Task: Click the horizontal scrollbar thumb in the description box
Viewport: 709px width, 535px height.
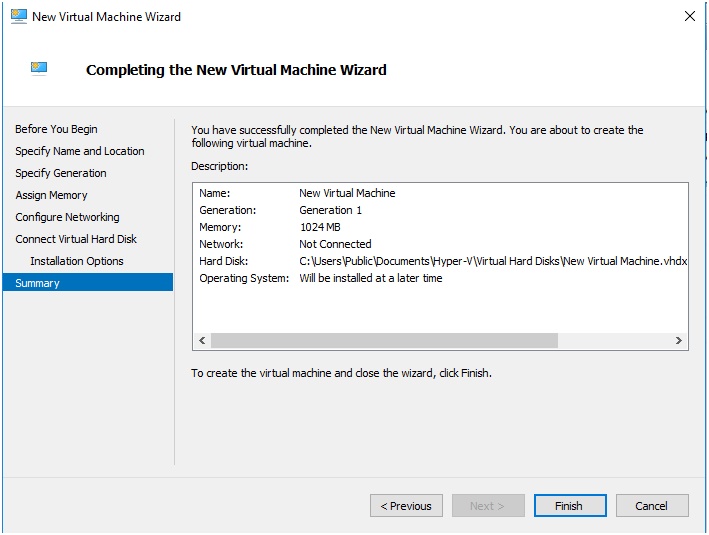Action: (384, 341)
